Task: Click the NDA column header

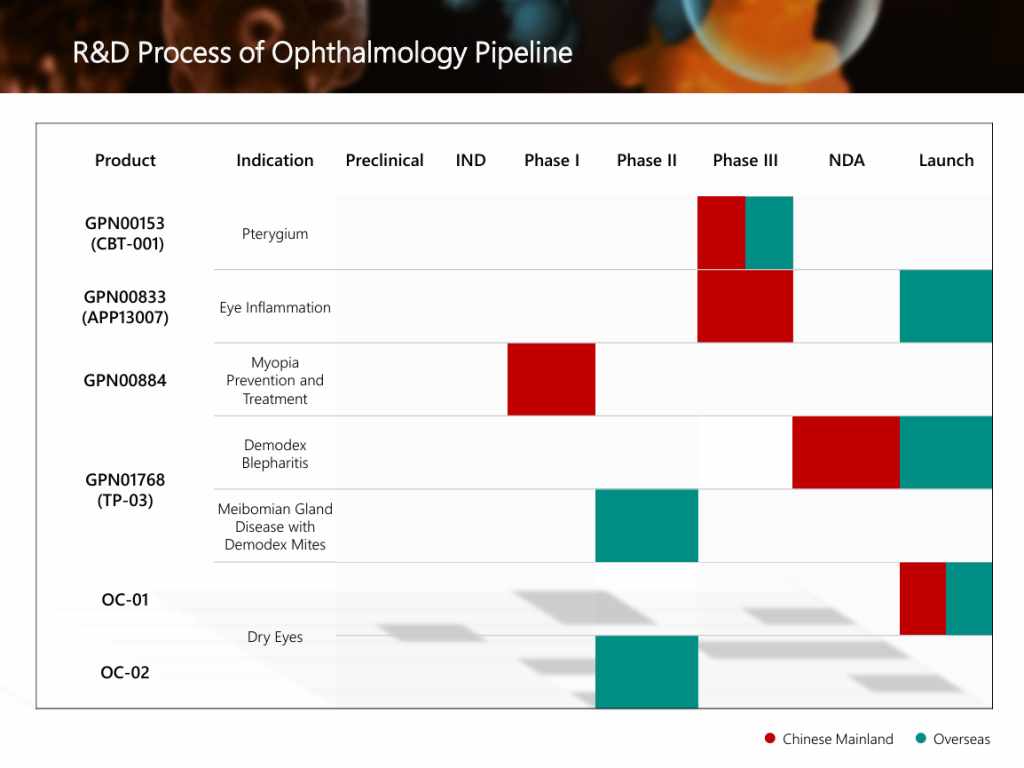Action: (846, 160)
